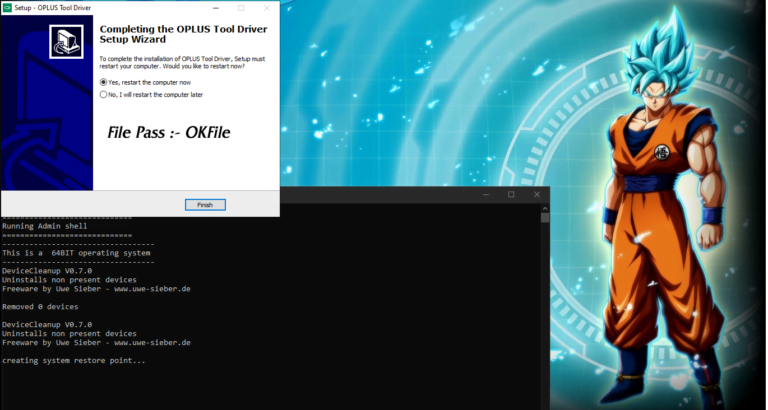Close the console window
The image size is (768, 410).
click(x=537, y=194)
